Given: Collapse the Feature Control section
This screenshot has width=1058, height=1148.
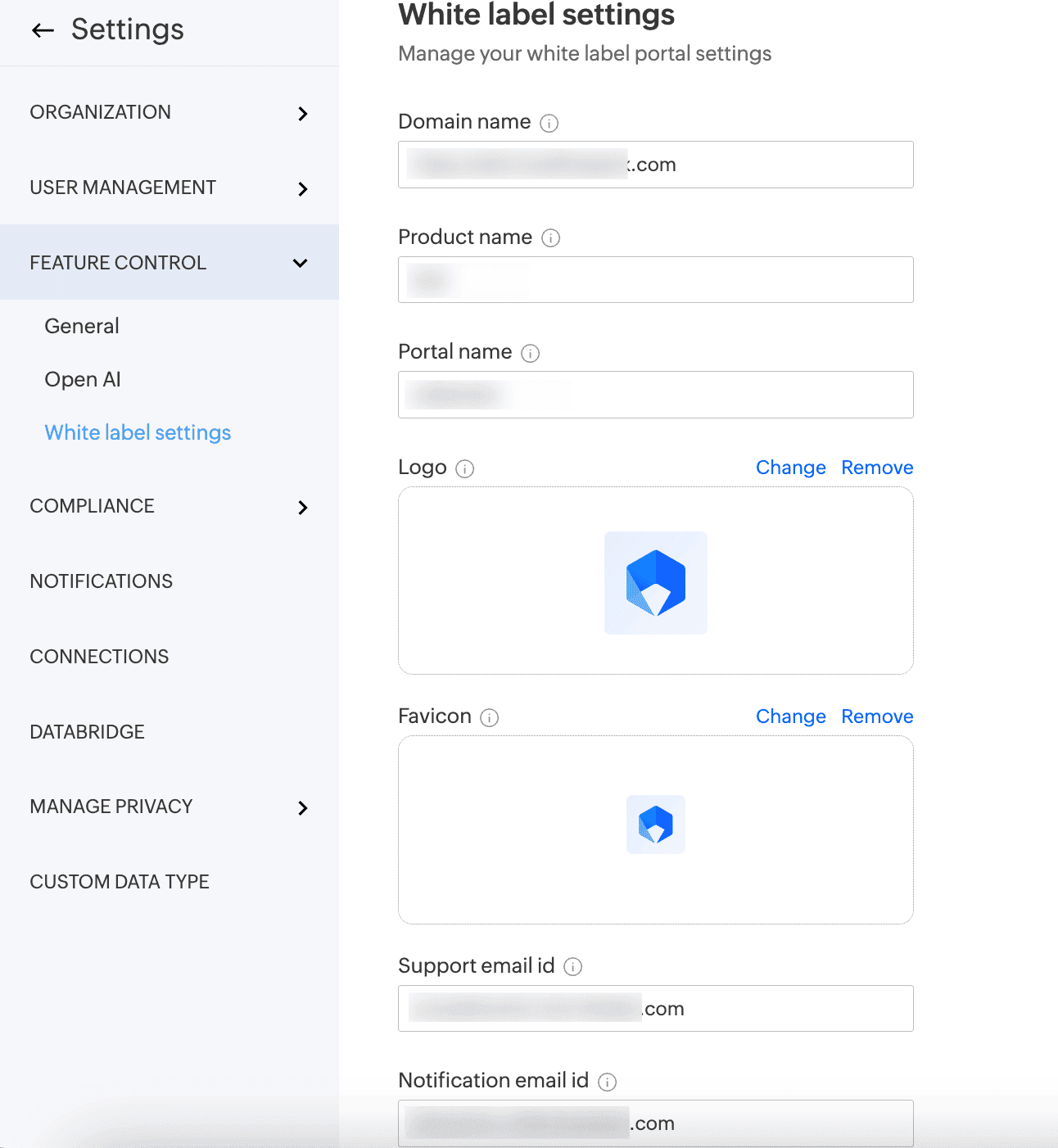Looking at the screenshot, I should (300, 263).
